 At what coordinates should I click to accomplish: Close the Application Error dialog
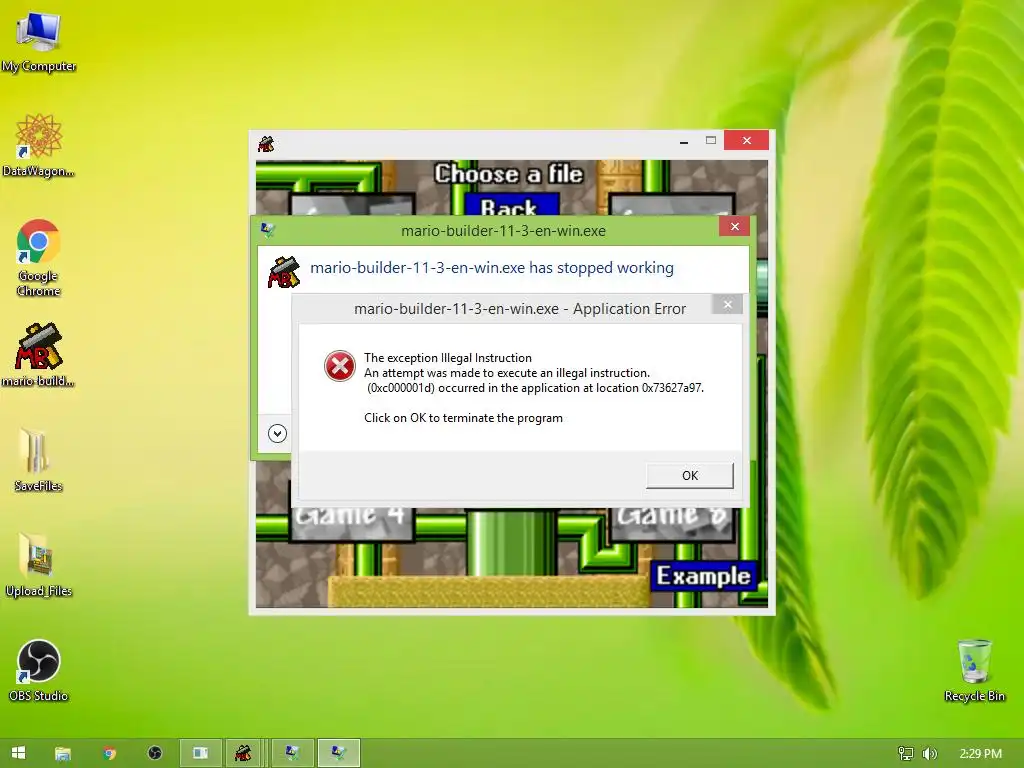coord(728,304)
